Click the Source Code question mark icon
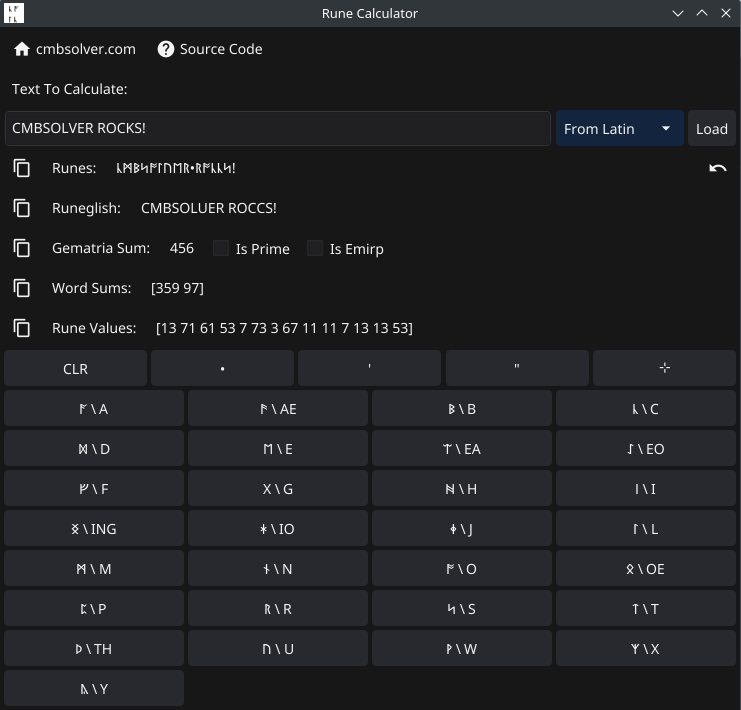 (x=166, y=49)
